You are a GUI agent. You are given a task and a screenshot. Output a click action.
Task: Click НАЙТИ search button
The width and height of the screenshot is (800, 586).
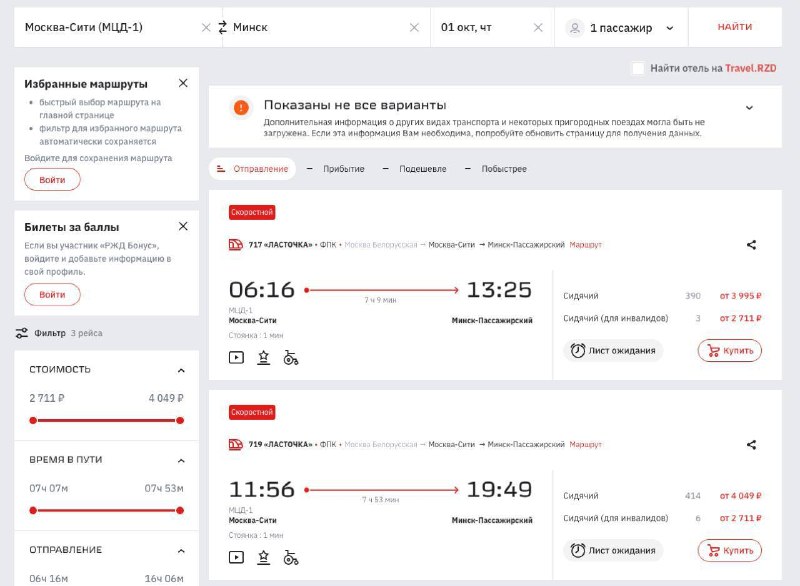(735, 27)
